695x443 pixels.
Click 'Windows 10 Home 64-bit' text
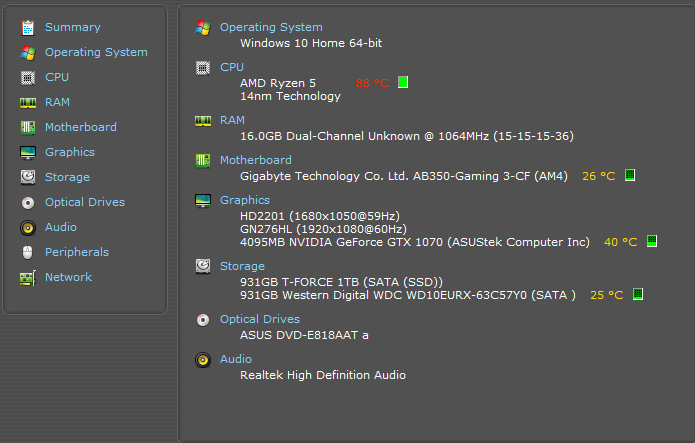[x=311, y=43]
